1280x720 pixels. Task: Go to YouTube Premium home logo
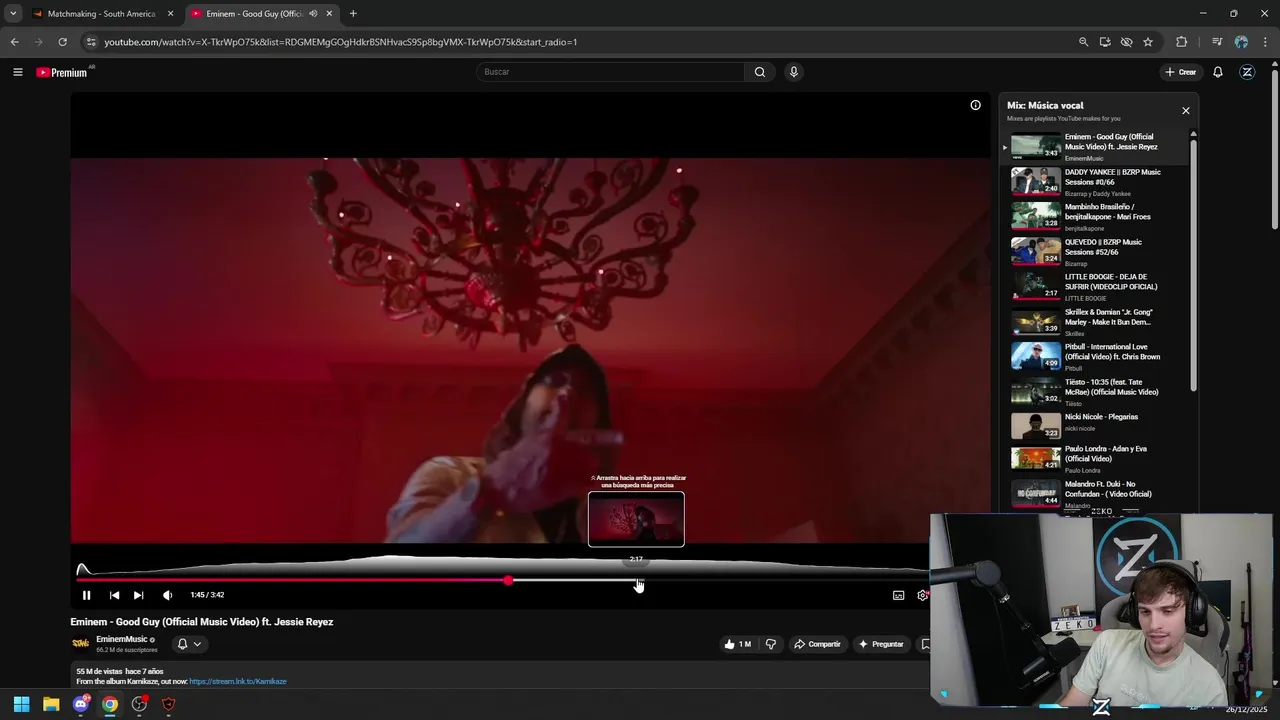click(62, 72)
